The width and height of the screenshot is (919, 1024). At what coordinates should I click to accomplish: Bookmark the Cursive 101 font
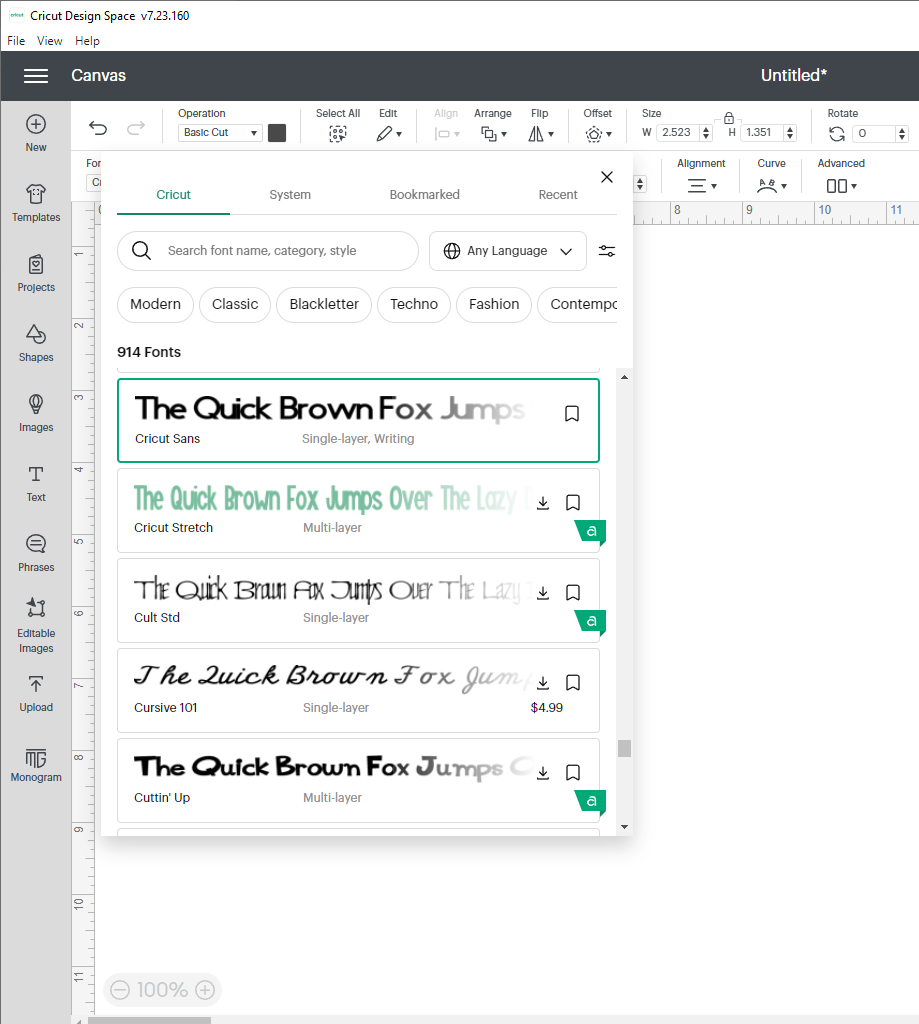573,682
